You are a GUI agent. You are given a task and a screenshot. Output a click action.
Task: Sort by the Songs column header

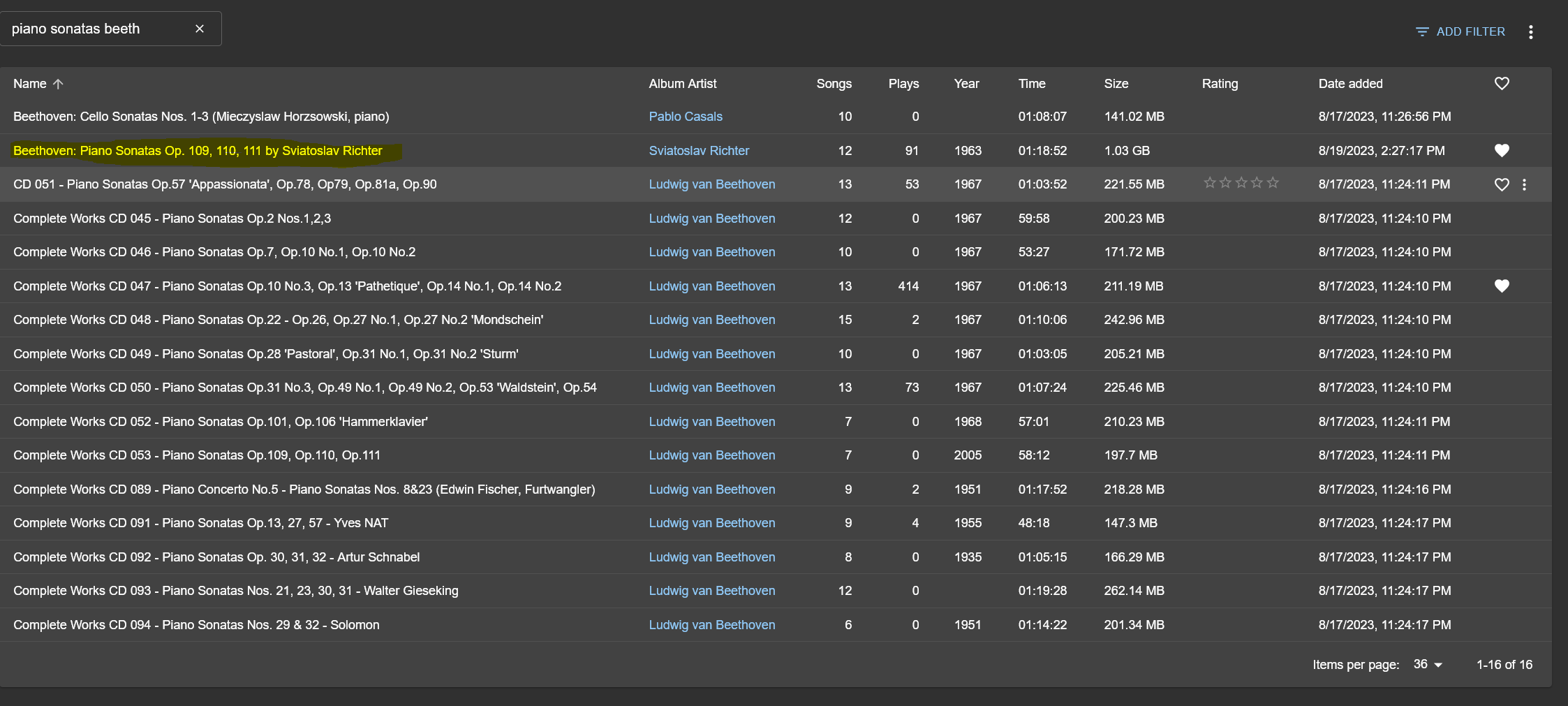click(x=834, y=84)
